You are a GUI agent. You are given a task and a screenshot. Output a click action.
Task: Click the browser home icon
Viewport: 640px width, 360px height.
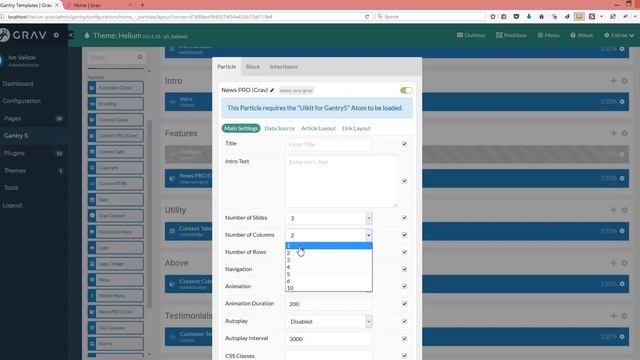tap(541, 17)
